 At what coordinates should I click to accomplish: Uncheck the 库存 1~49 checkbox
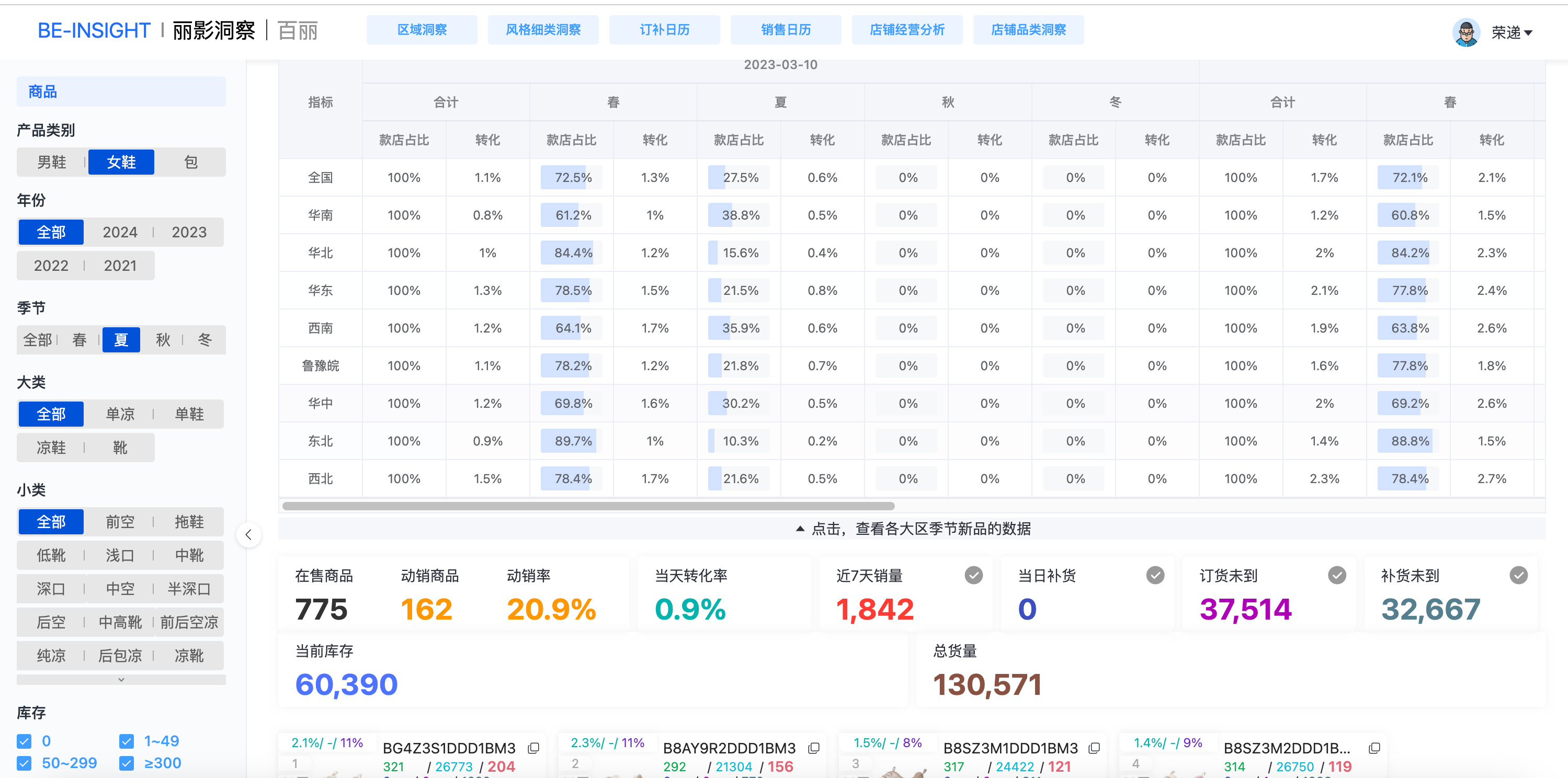click(127, 741)
